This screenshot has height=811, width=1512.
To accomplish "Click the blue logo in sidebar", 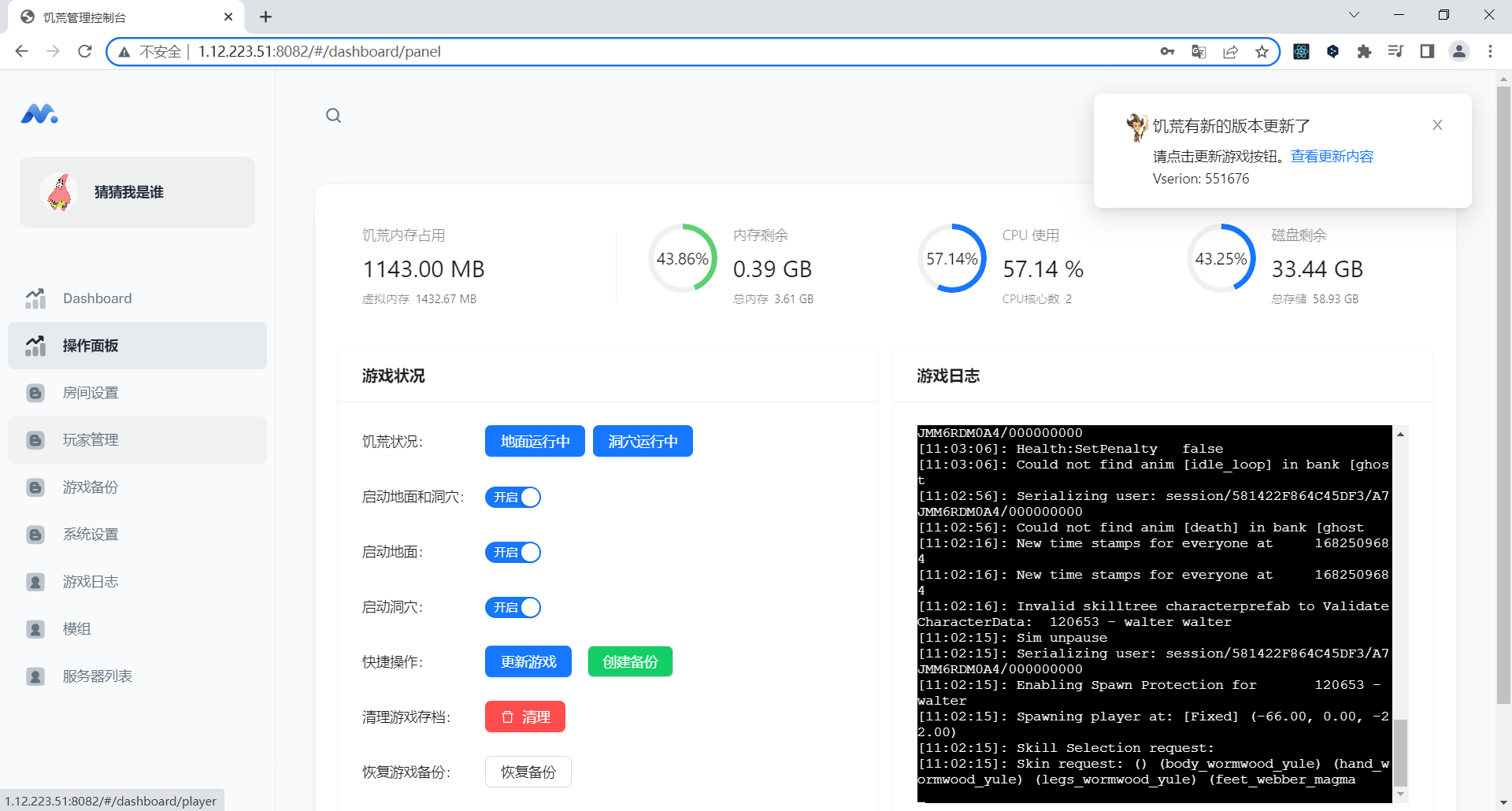I will point(39,114).
